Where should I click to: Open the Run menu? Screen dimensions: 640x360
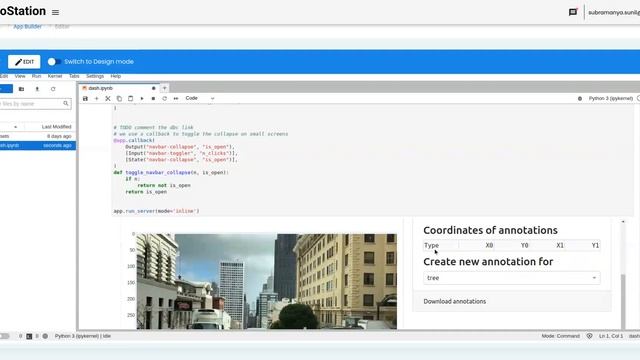36,76
